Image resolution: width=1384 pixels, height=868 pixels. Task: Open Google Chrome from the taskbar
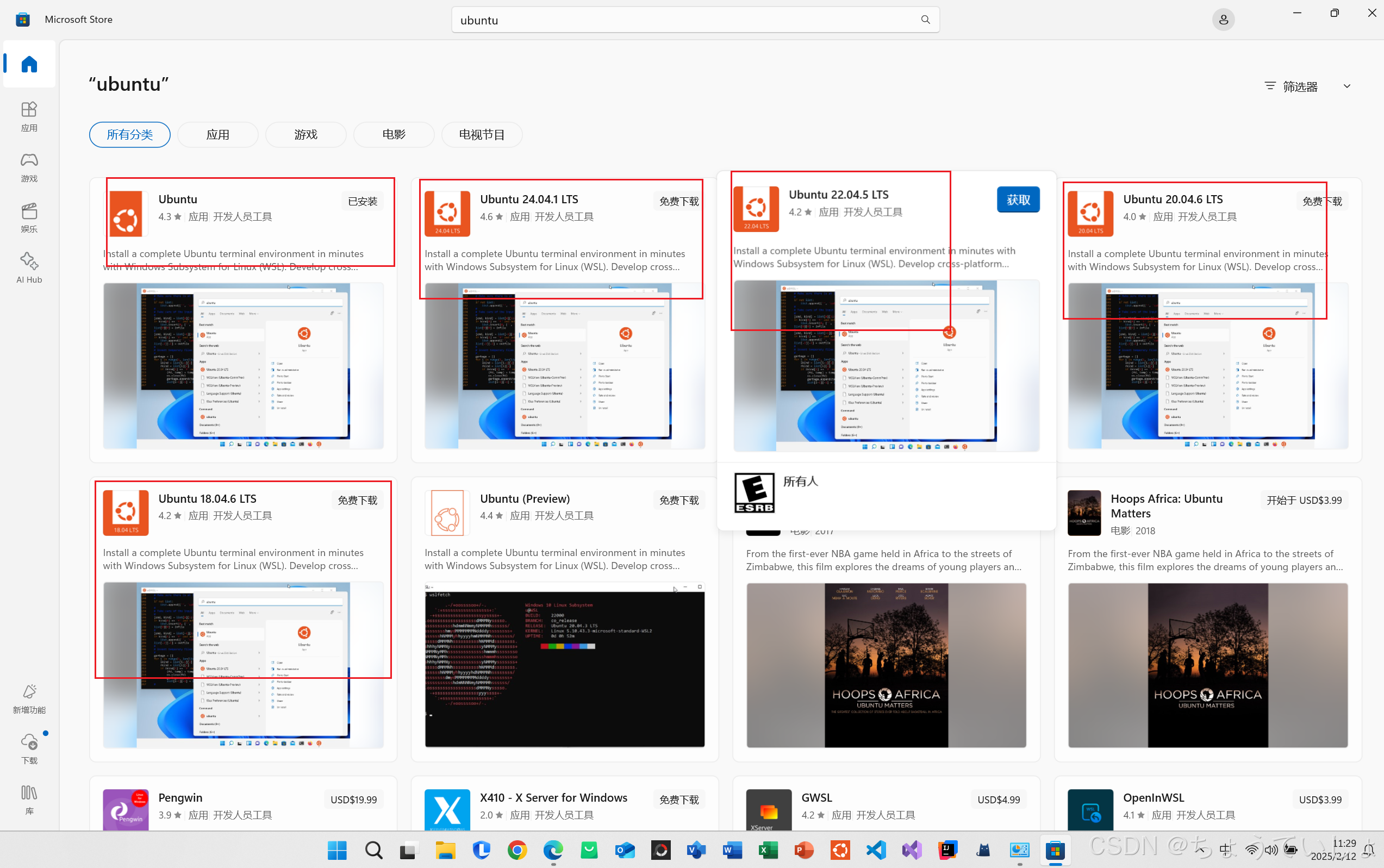coord(517,850)
